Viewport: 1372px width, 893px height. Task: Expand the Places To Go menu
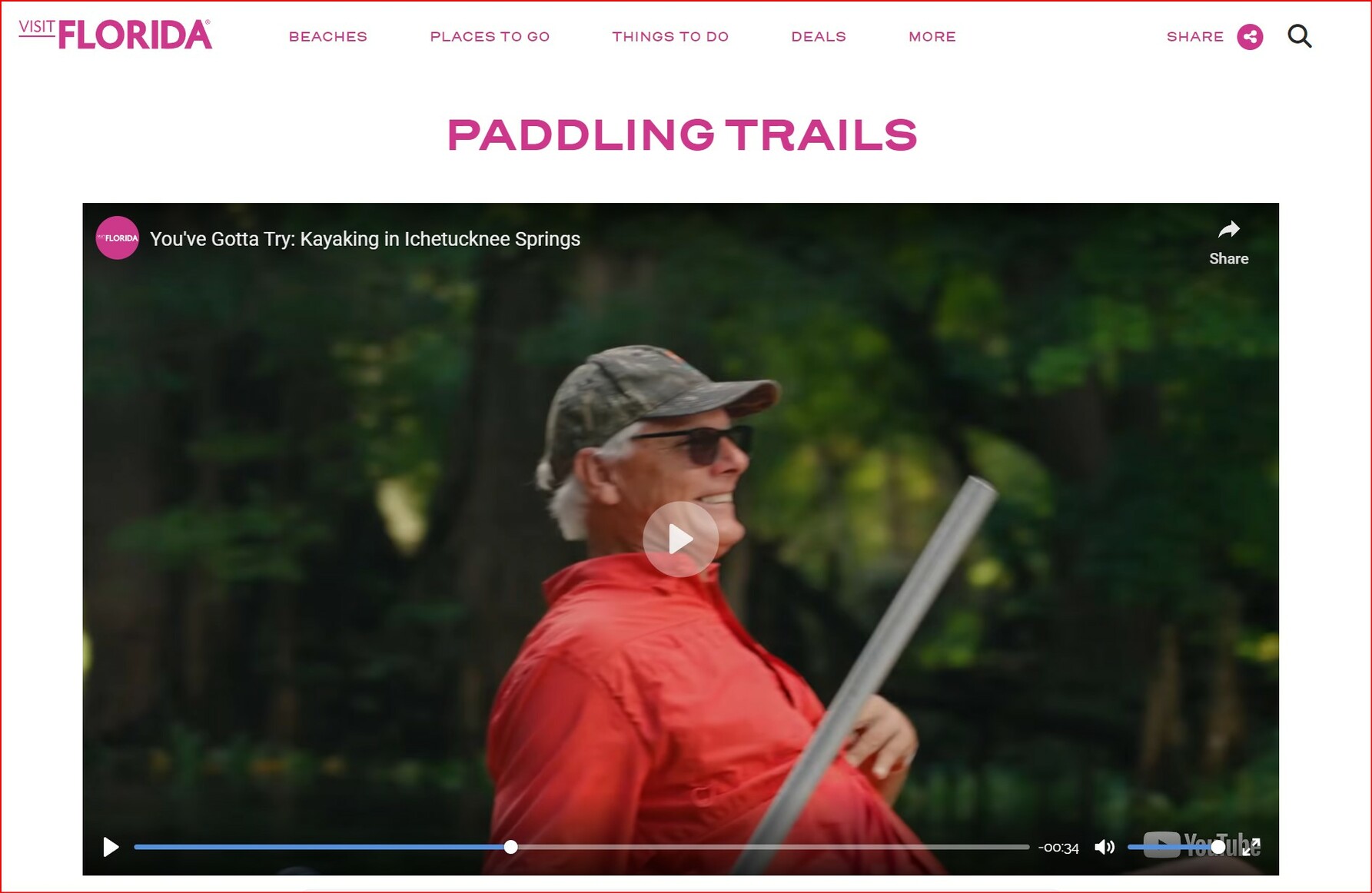click(490, 37)
